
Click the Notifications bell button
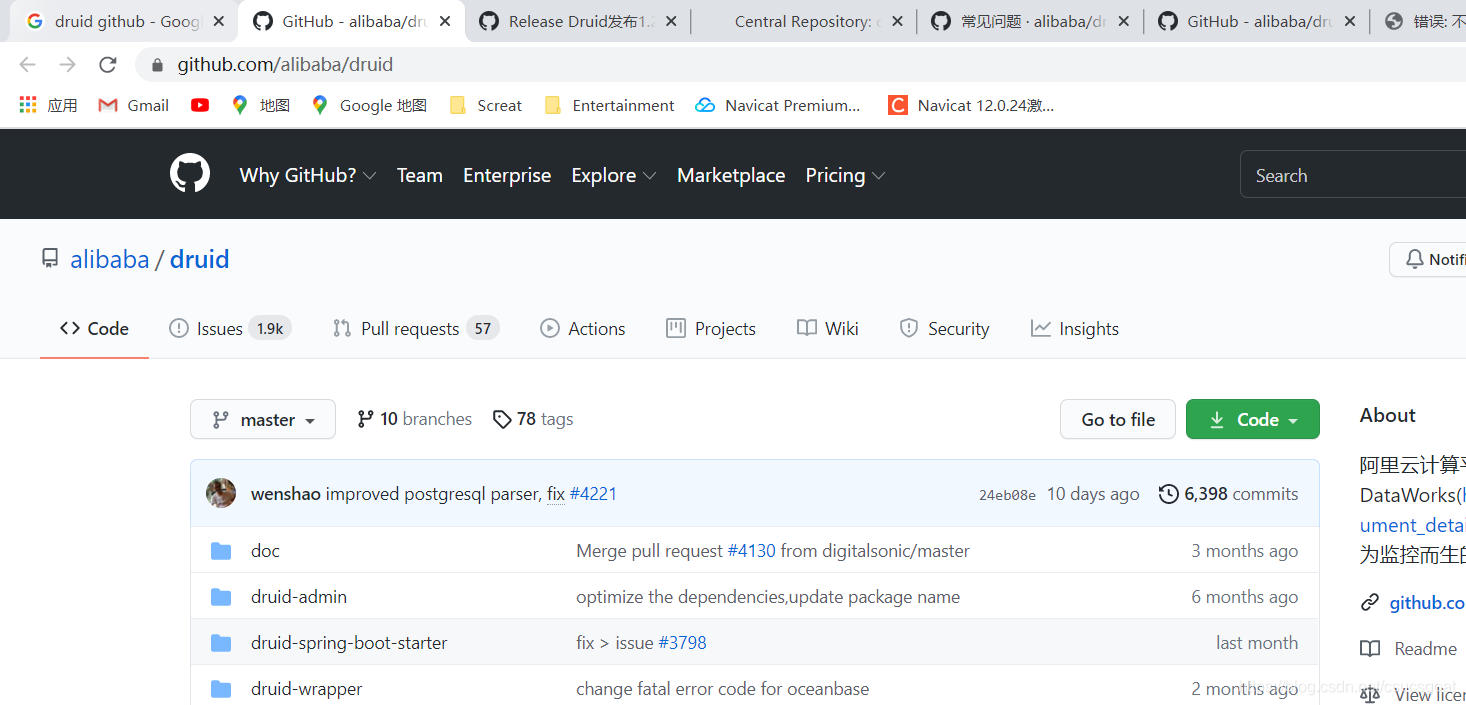click(x=1429, y=259)
